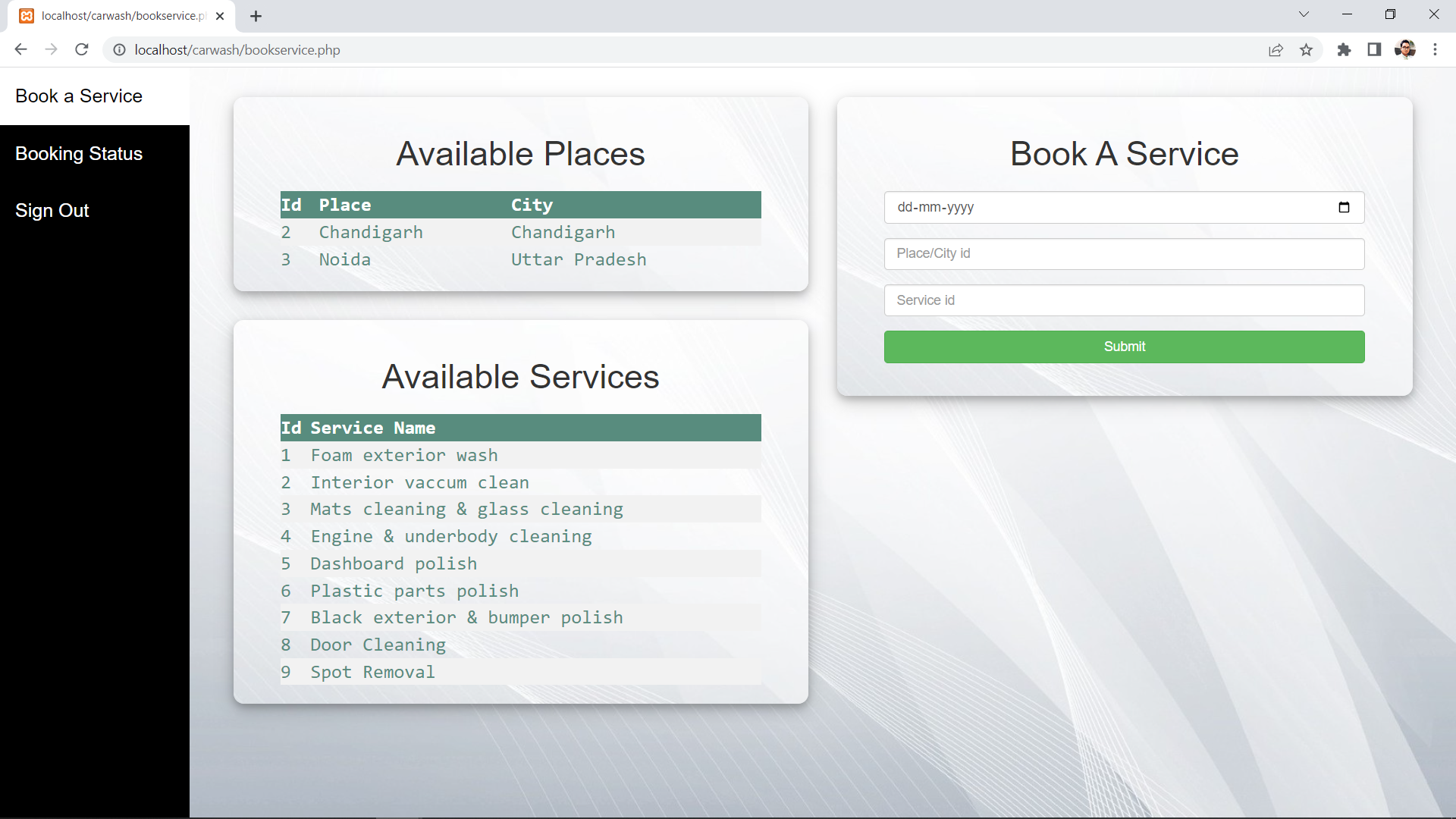Open the Chrome profile avatar
Image resolution: width=1456 pixels, height=819 pixels.
[1404, 49]
